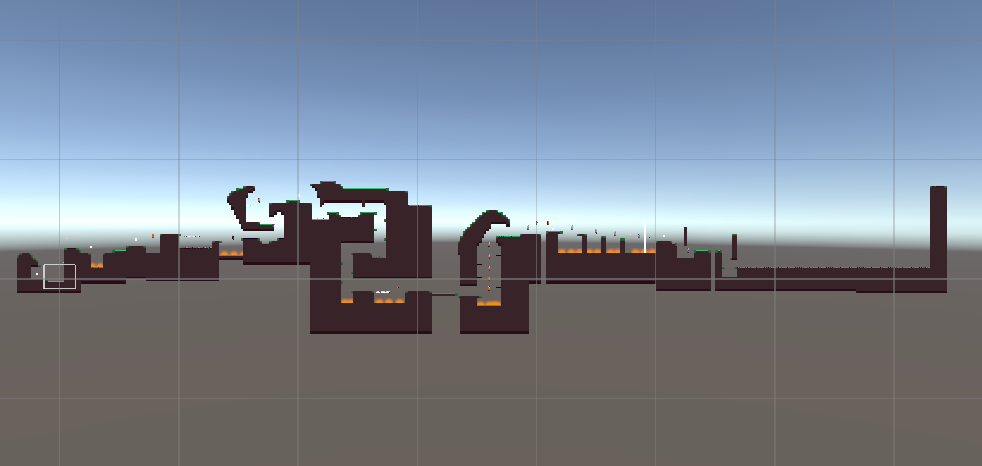Viewport: 982px width, 466px height.
Task: Select the thin platform between central structure and arch
Action: coord(445,294)
